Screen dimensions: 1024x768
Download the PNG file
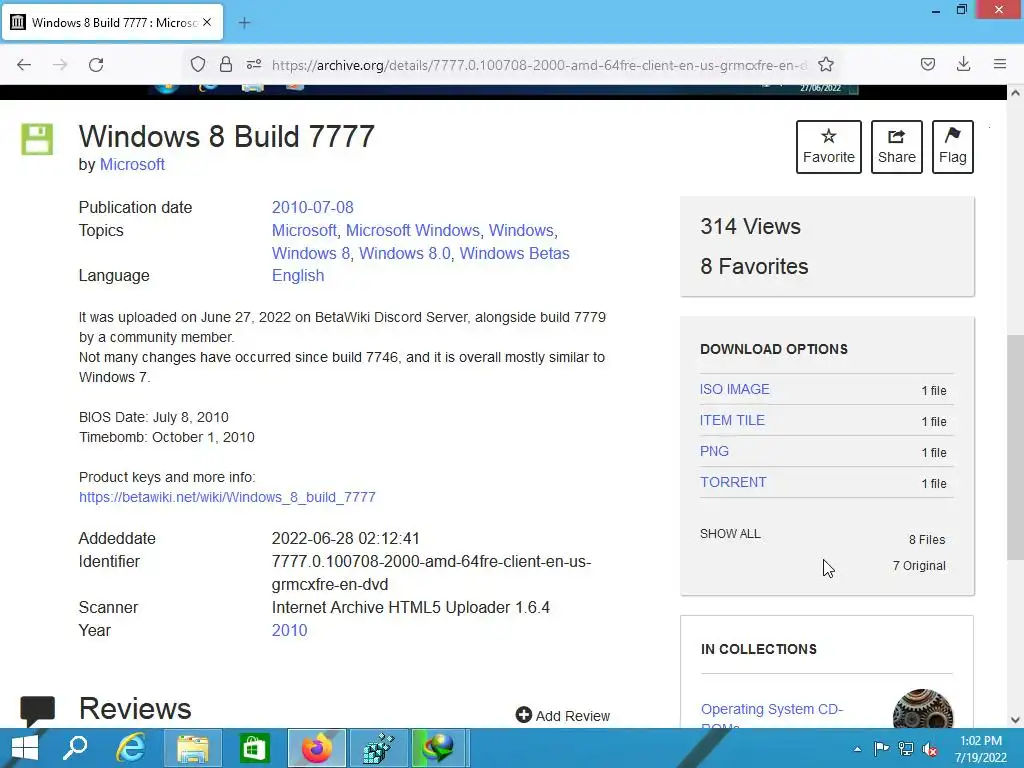pos(714,451)
